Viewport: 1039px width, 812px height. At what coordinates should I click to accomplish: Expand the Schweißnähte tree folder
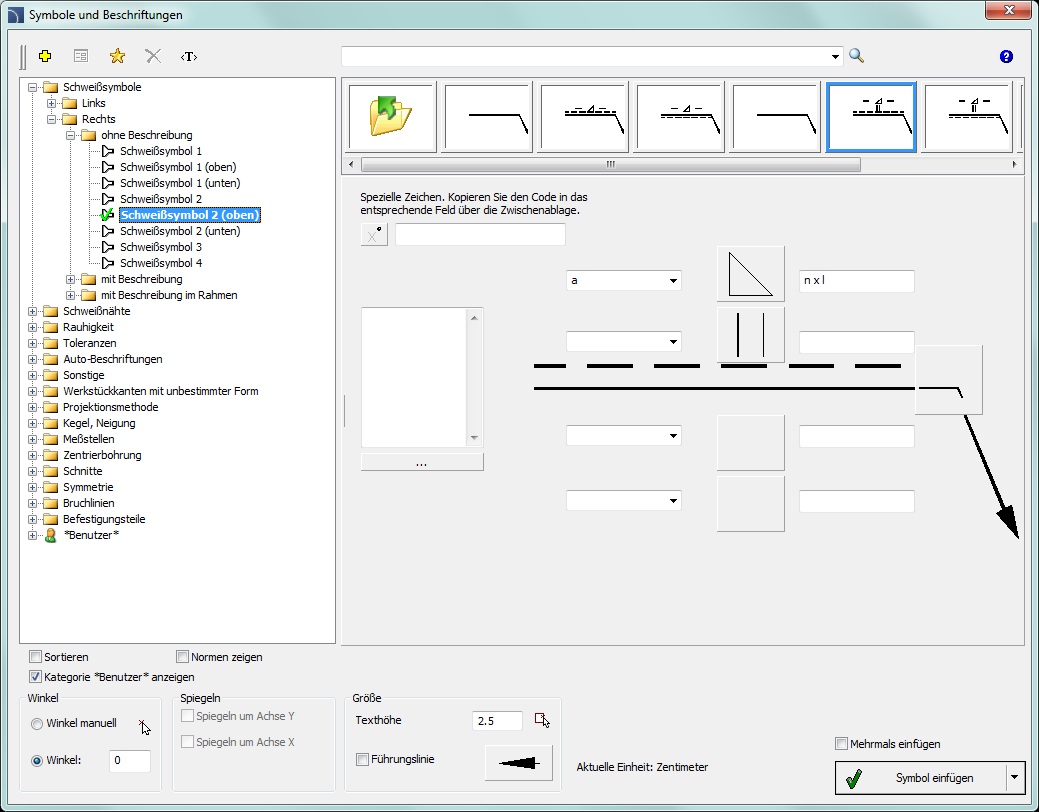pyautogui.click(x=34, y=311)
